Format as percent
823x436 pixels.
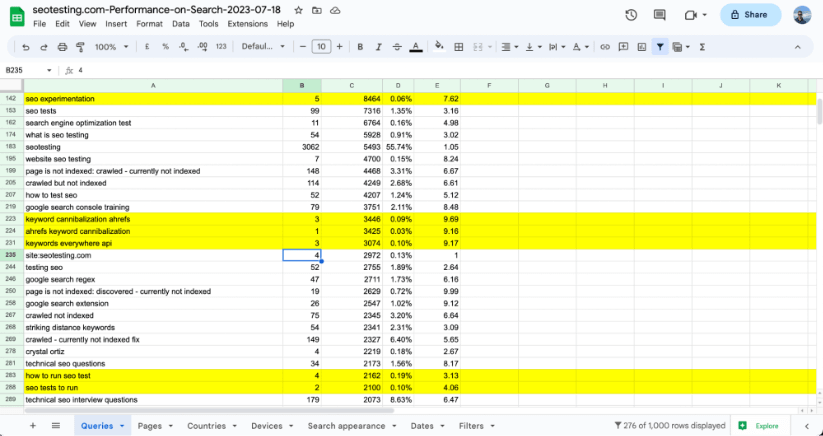pyautogui.click(x=165, y=47)
